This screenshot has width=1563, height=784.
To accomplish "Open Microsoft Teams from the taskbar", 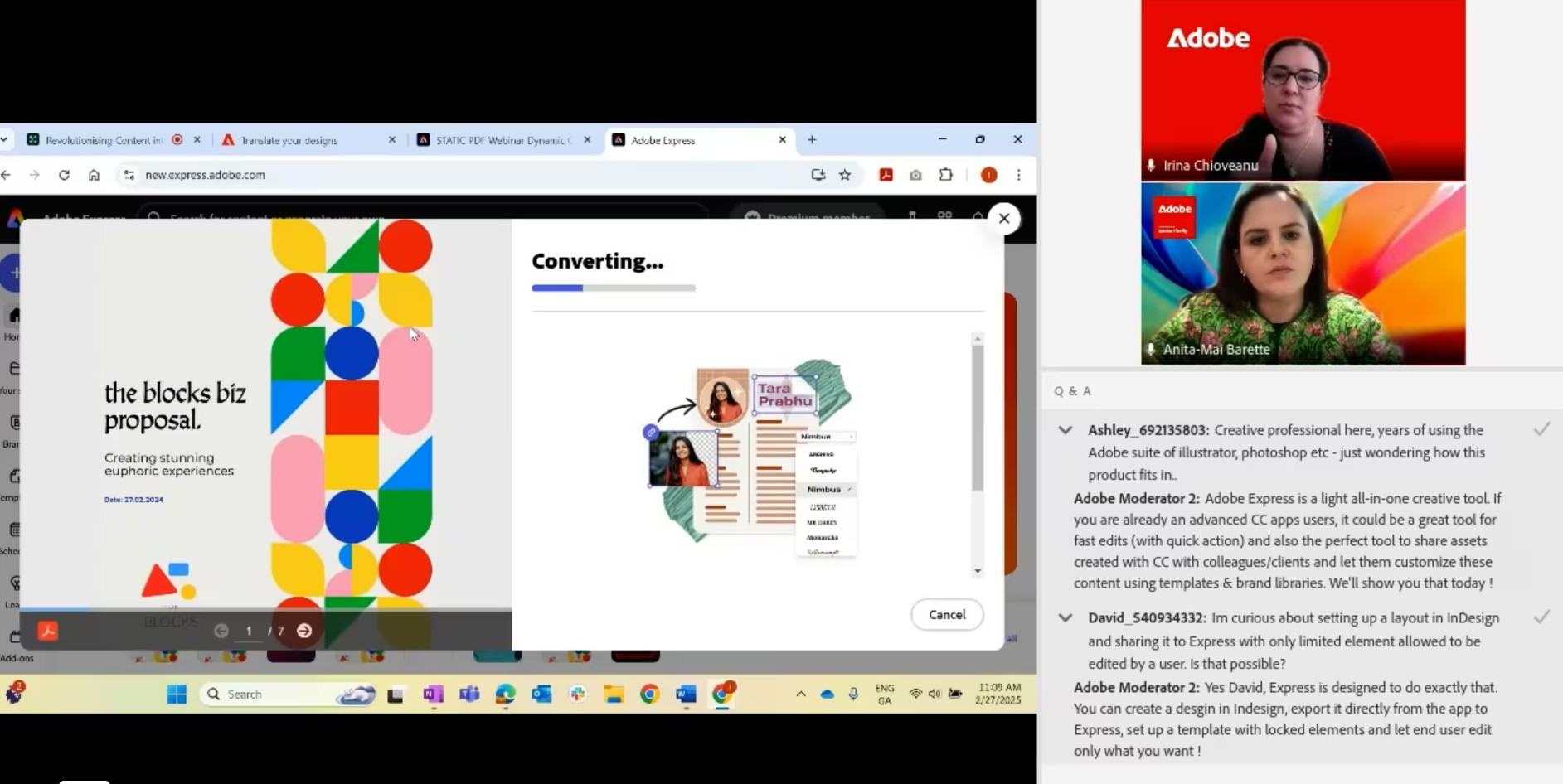I will point(469,694).
